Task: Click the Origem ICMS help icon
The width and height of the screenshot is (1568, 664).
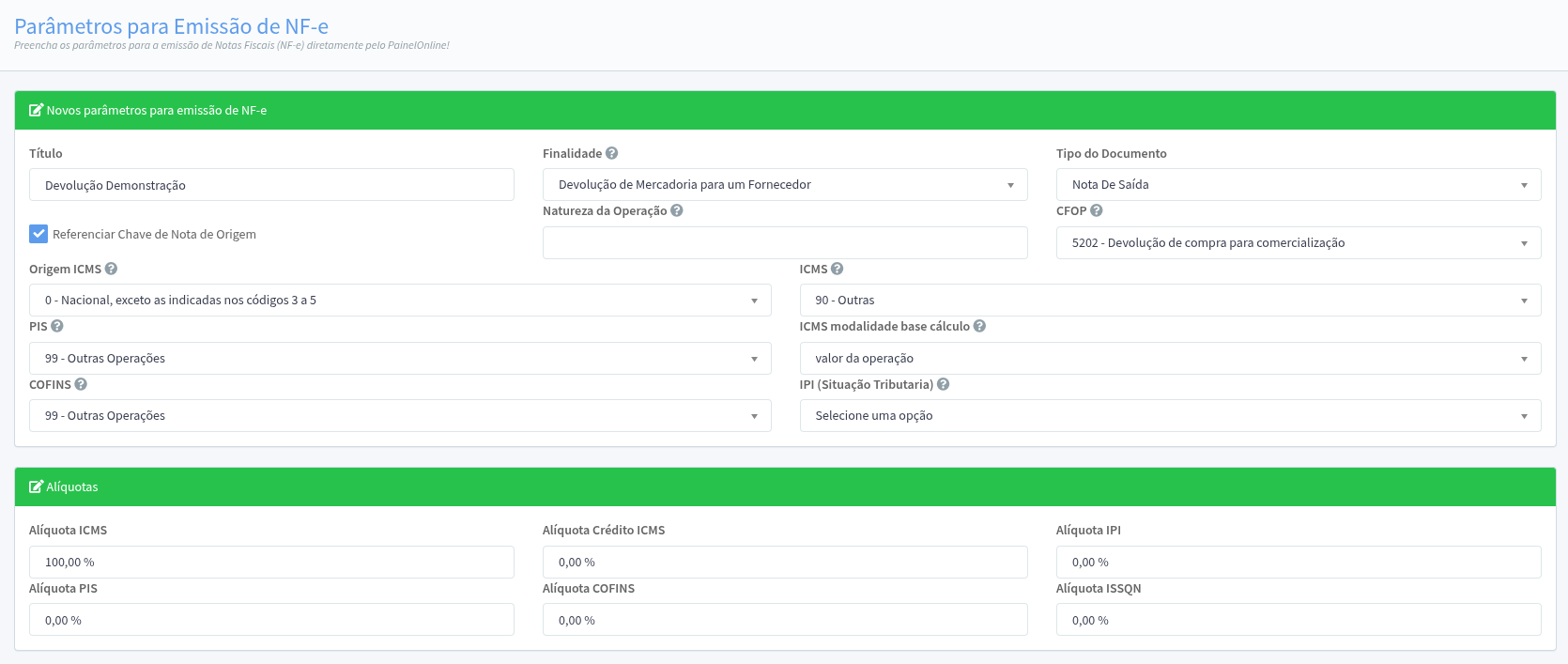Action: (111, 269)
